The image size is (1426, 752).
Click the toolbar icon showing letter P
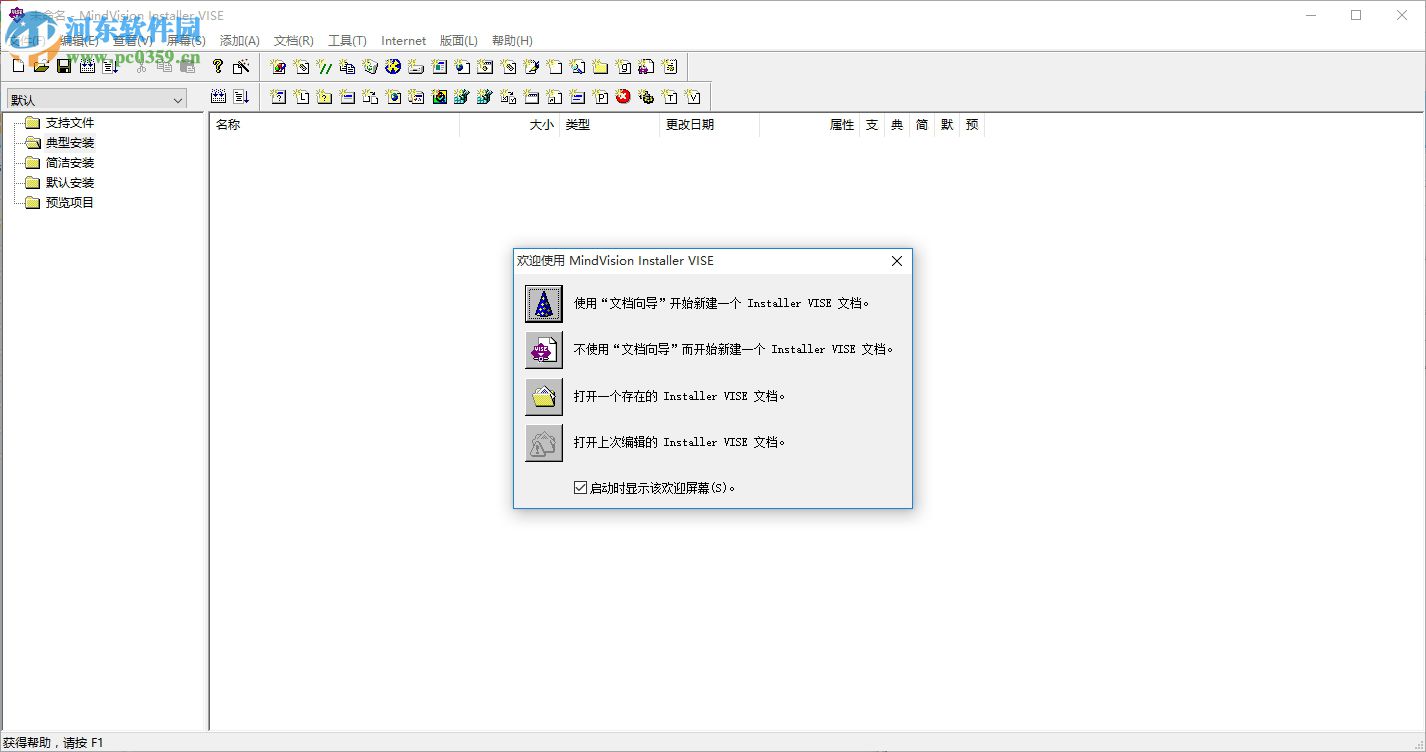(x=600, y=97)
